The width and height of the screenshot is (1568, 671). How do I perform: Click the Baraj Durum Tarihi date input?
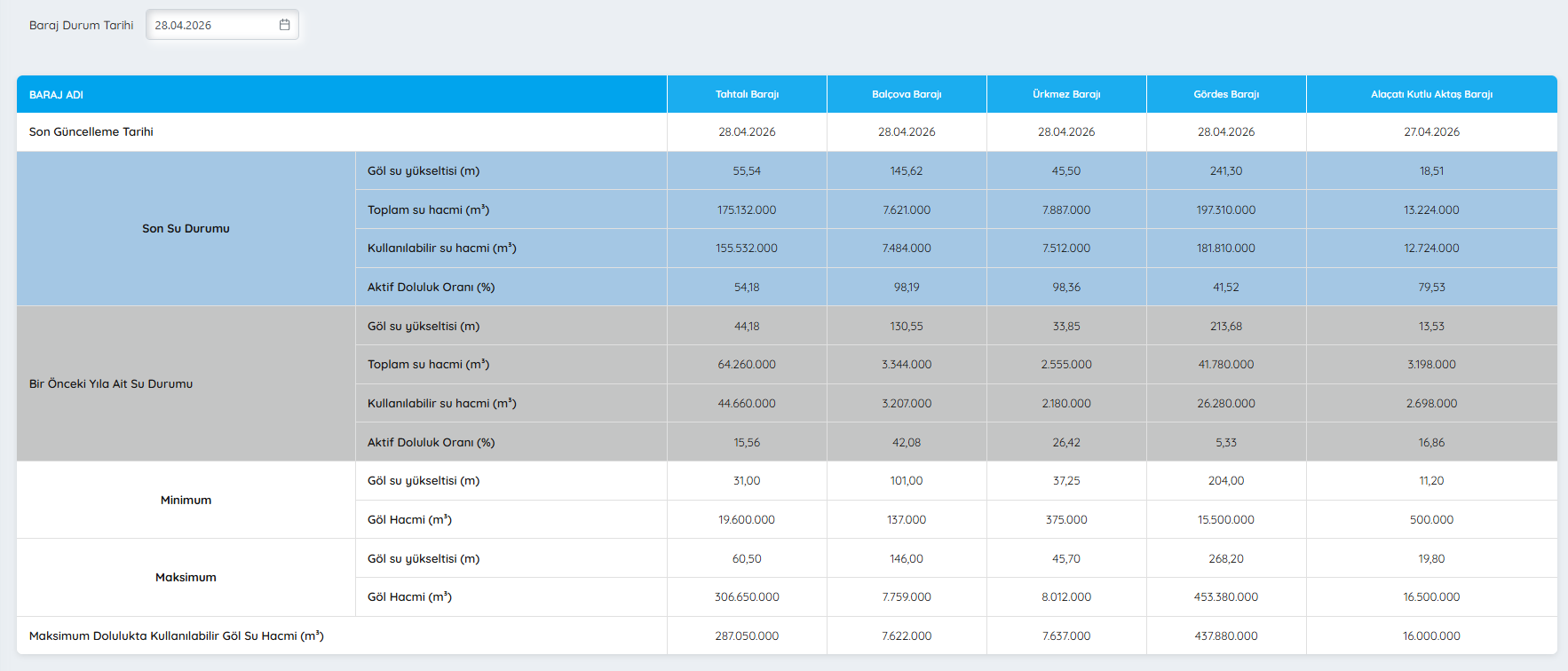click(x=211, y=25)
